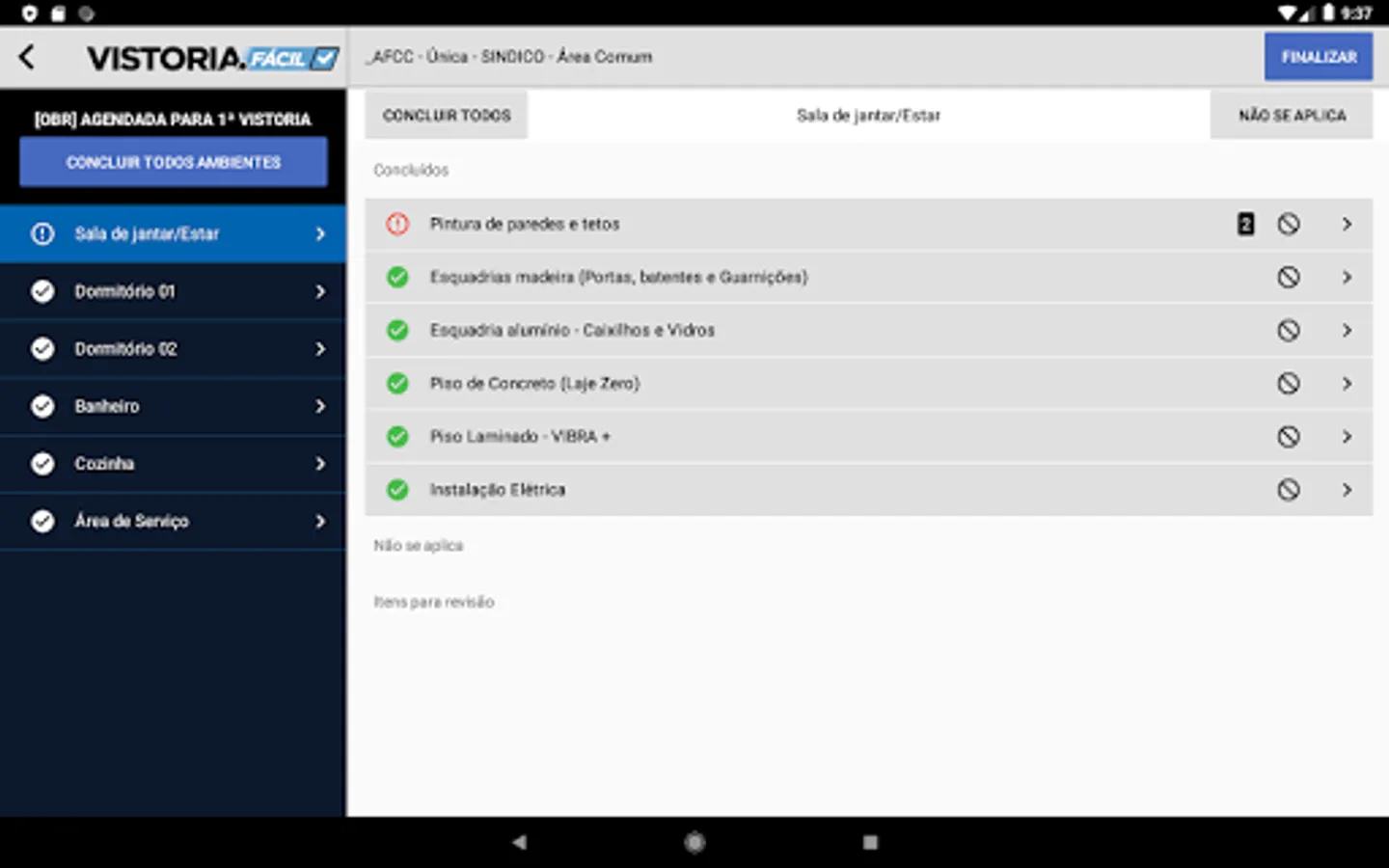Screen dimensions: 1389x868
Task: Select Sala de jantar/Estar room
Action: pos(174,233)
